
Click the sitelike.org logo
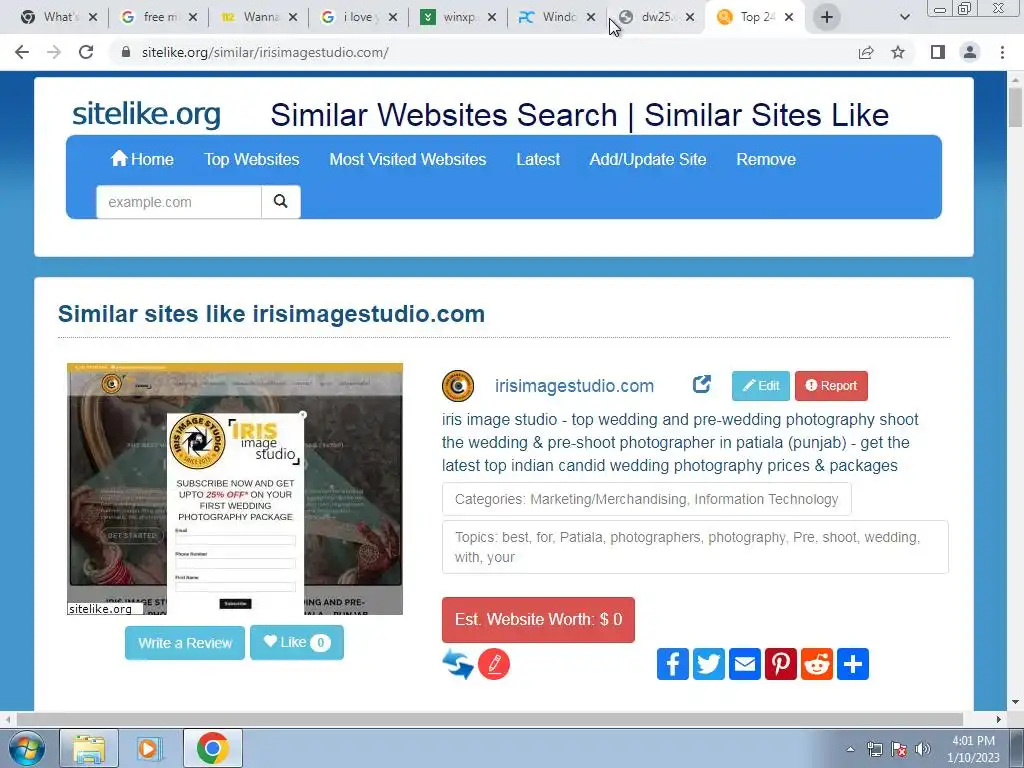point(146,114)
